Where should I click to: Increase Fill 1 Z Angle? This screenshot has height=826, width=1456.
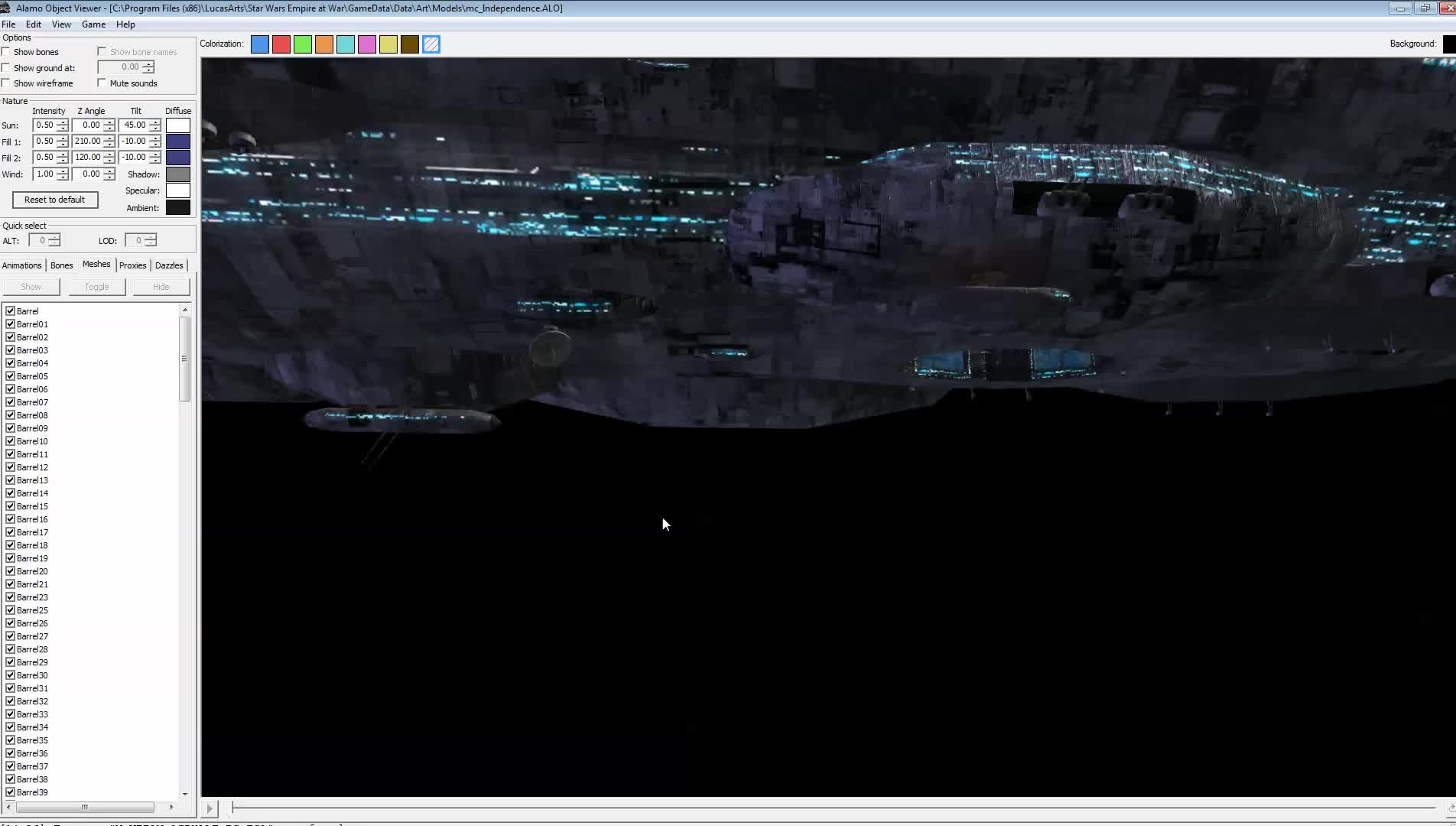108,138
